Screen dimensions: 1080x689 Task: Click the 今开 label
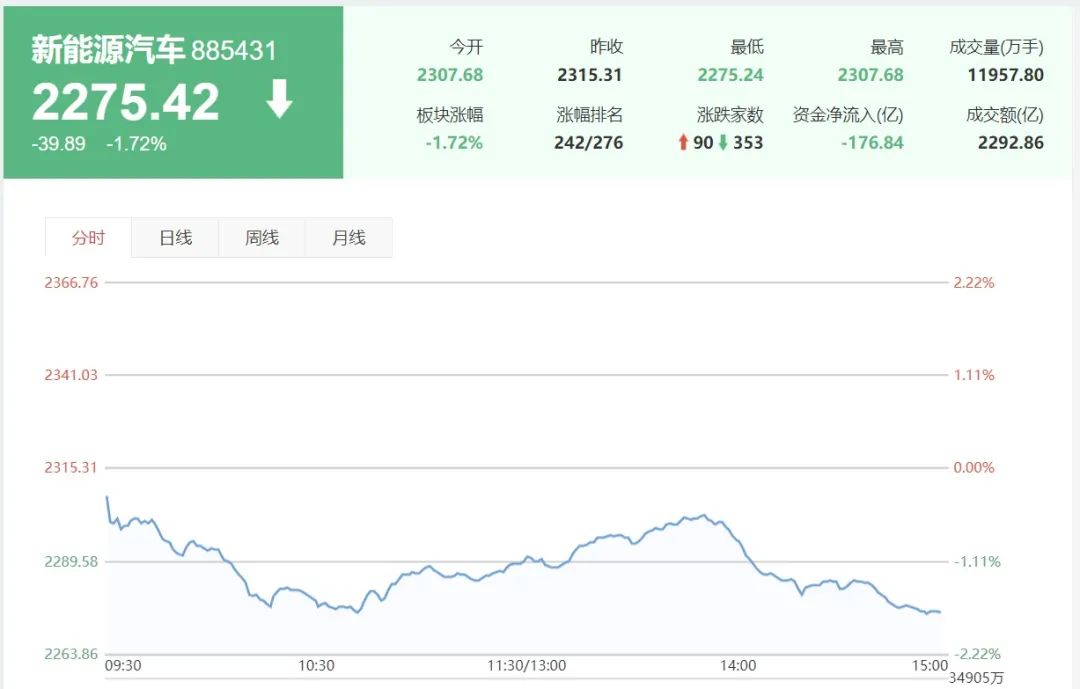(x=466, y=47)
